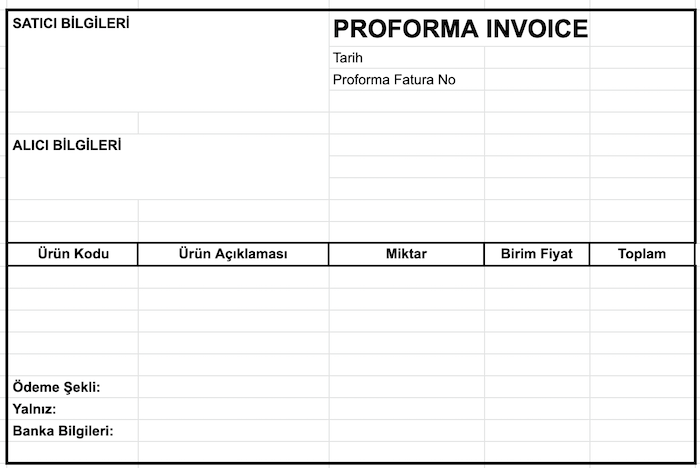This screenshot has width=700, height=468.
Task: Select the Proforma Fatura No label
Action: [394, 80]
